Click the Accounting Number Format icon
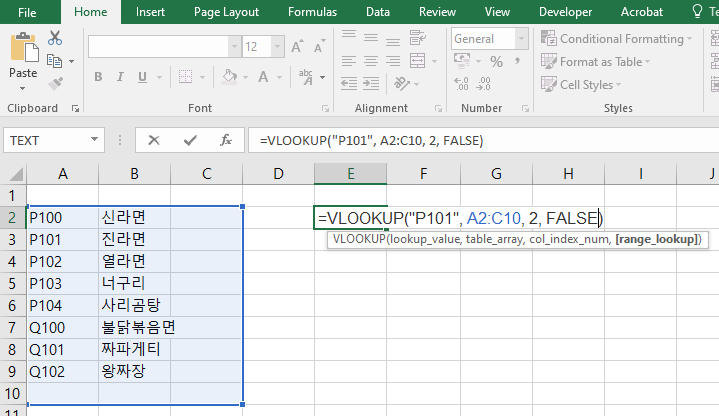 coord(462,61)
